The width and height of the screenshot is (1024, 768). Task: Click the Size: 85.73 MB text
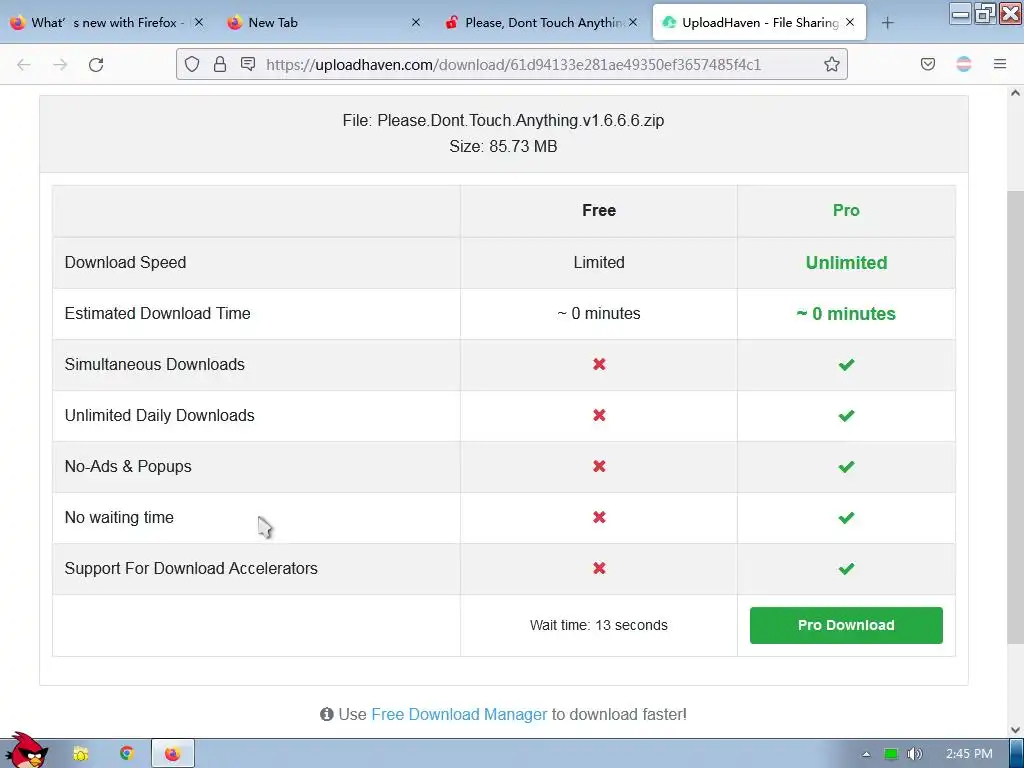coord(503,146)
